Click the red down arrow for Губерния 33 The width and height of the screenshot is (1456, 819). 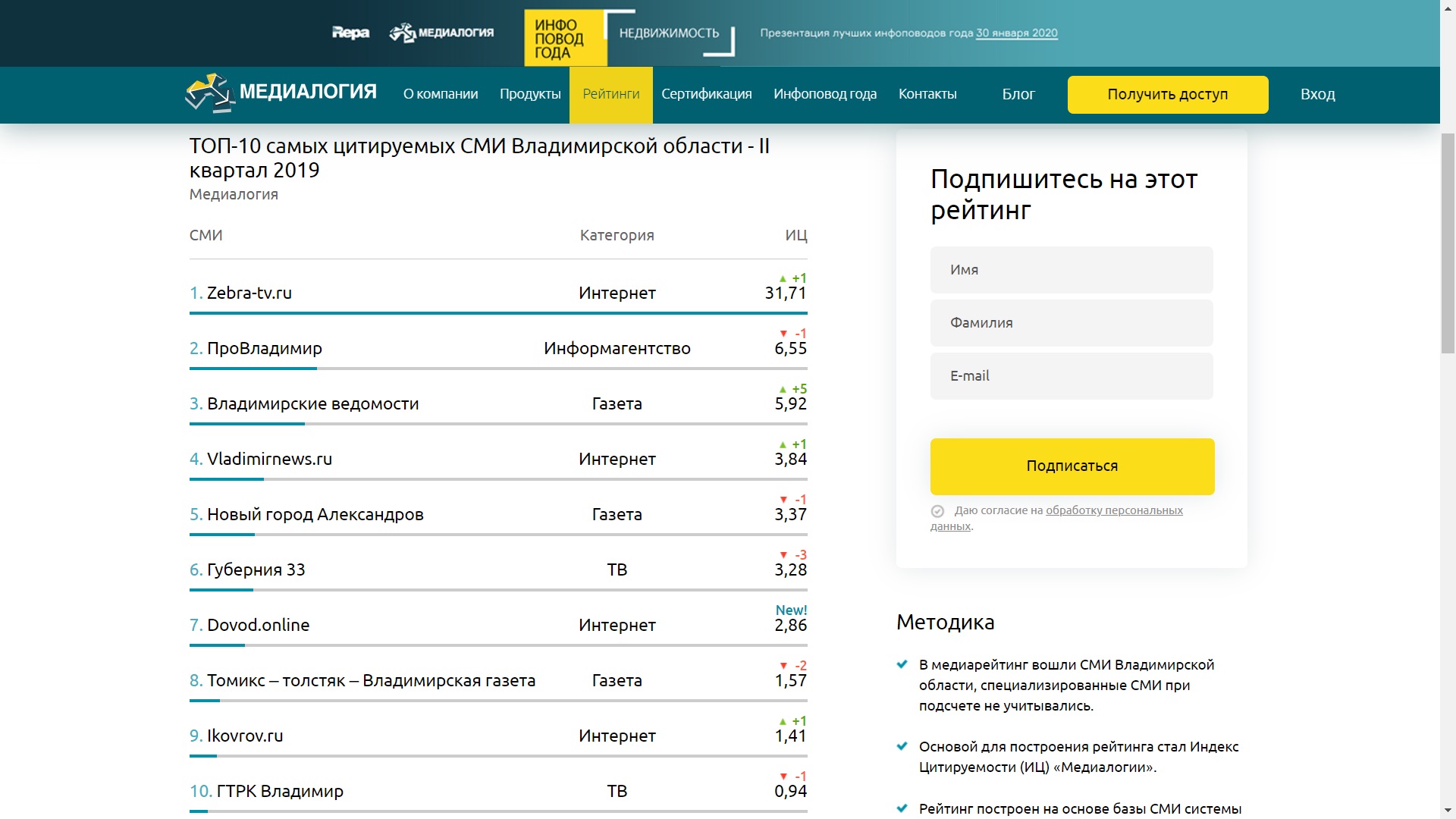(783, 555)
